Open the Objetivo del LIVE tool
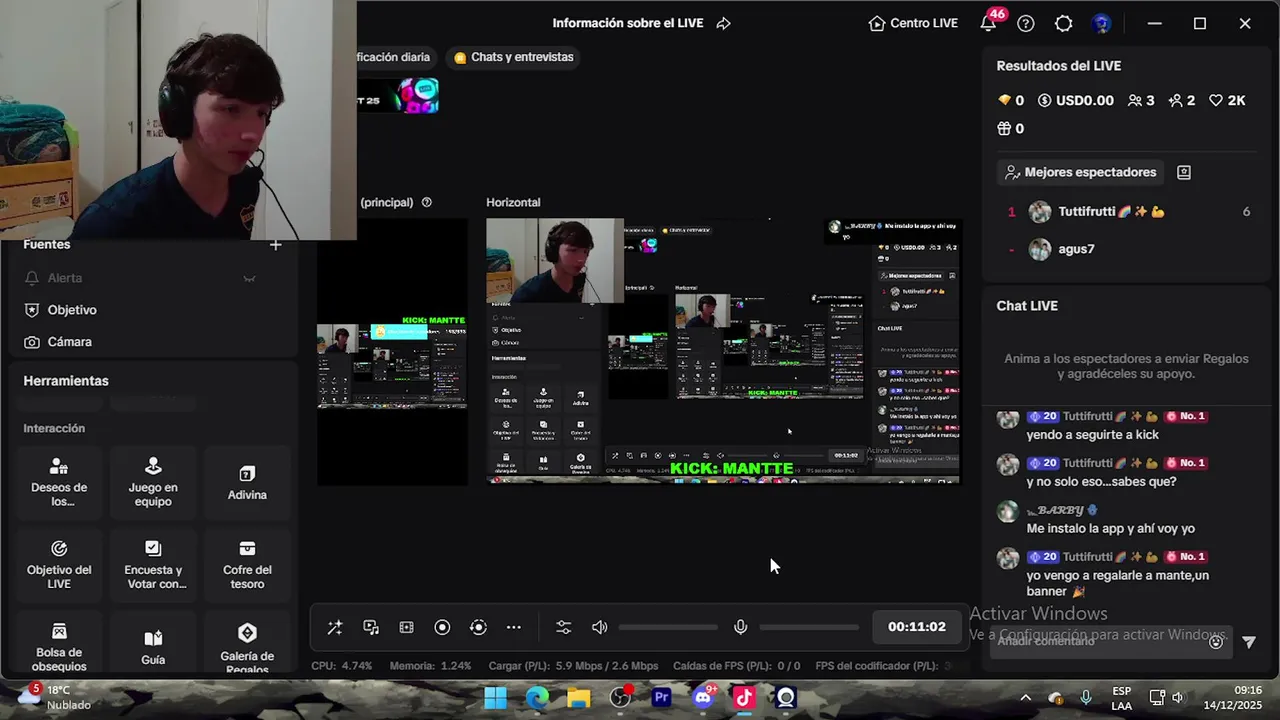This screenshot has height=720, width=1280. point(59,564)
